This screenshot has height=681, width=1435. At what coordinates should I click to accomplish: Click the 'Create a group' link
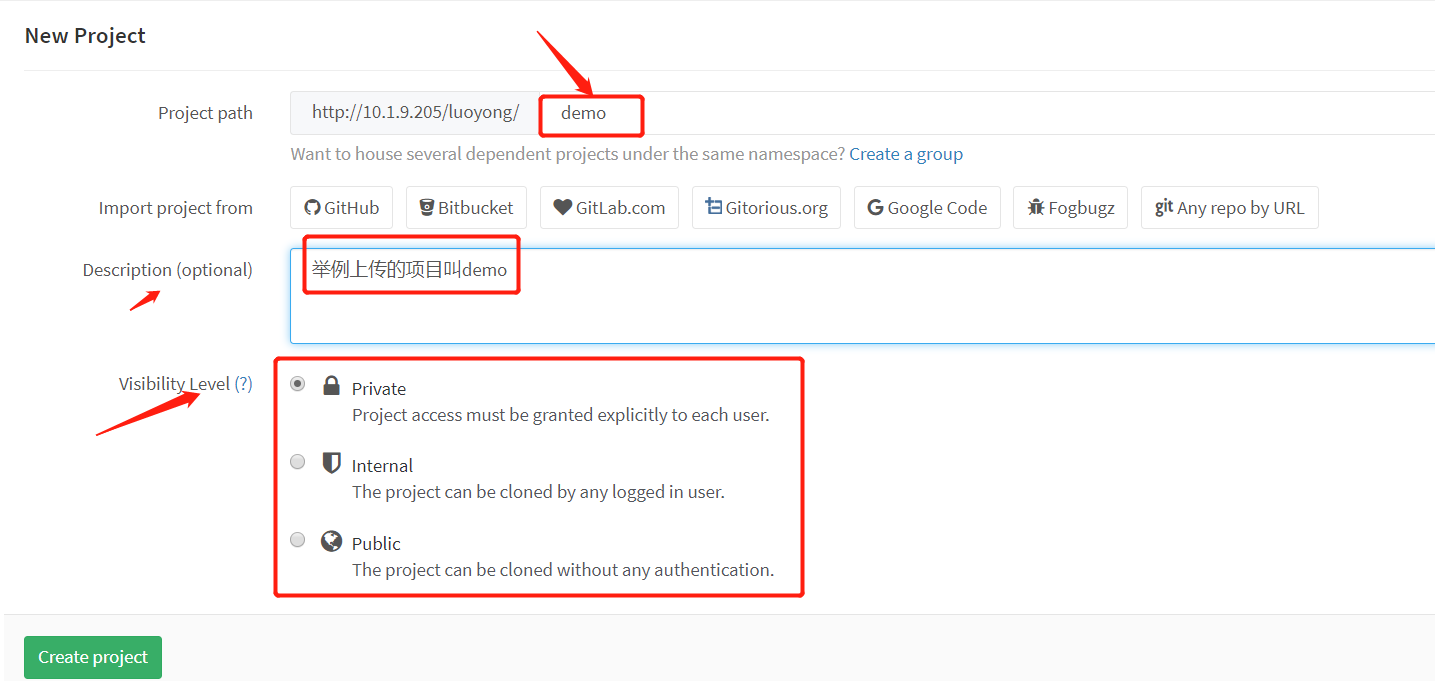coord(905,153)
